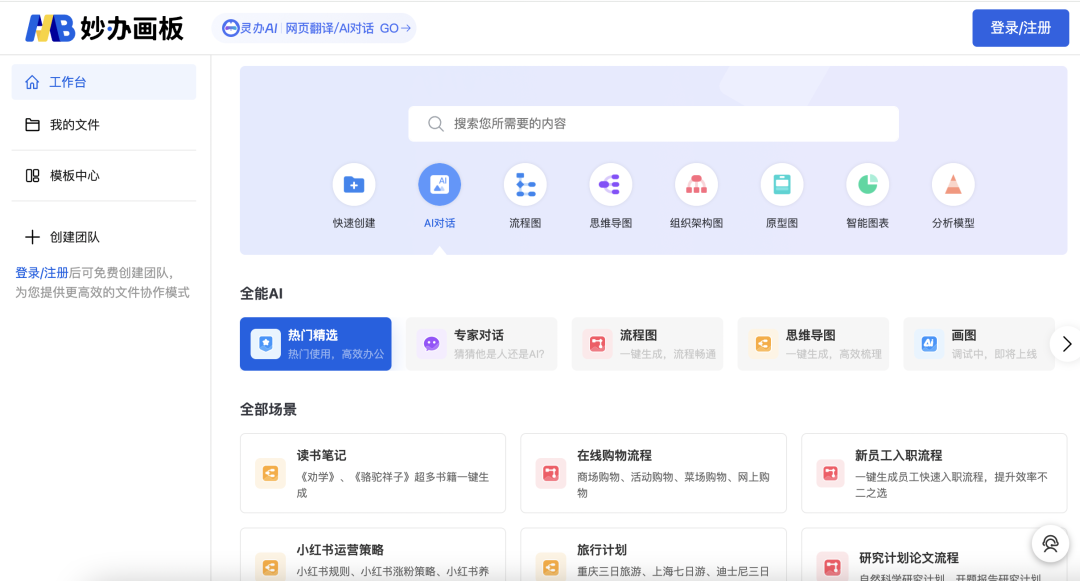Click the 灵办AI logo icon

point(230,28)
